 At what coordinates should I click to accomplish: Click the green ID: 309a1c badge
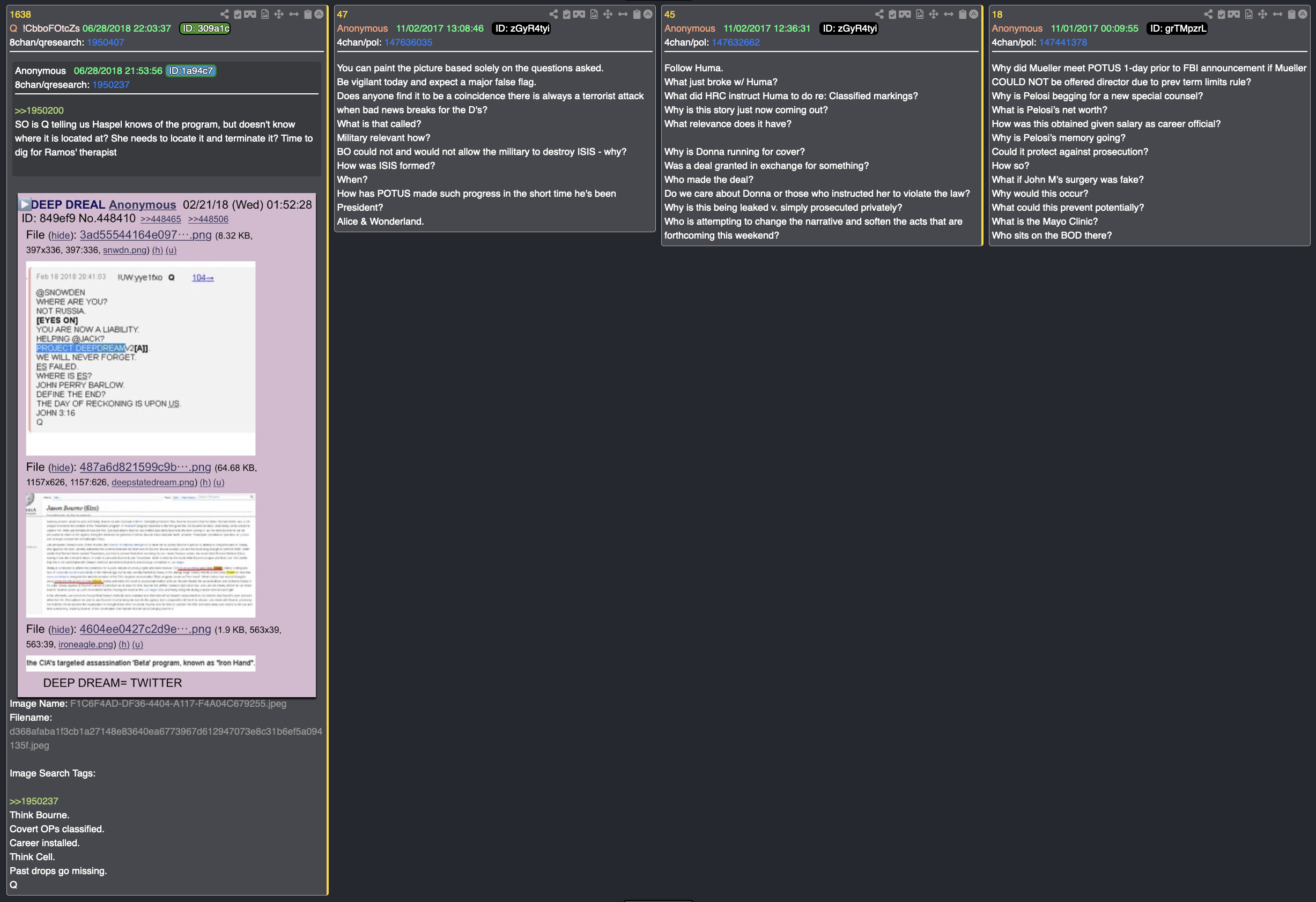[205, 28]
